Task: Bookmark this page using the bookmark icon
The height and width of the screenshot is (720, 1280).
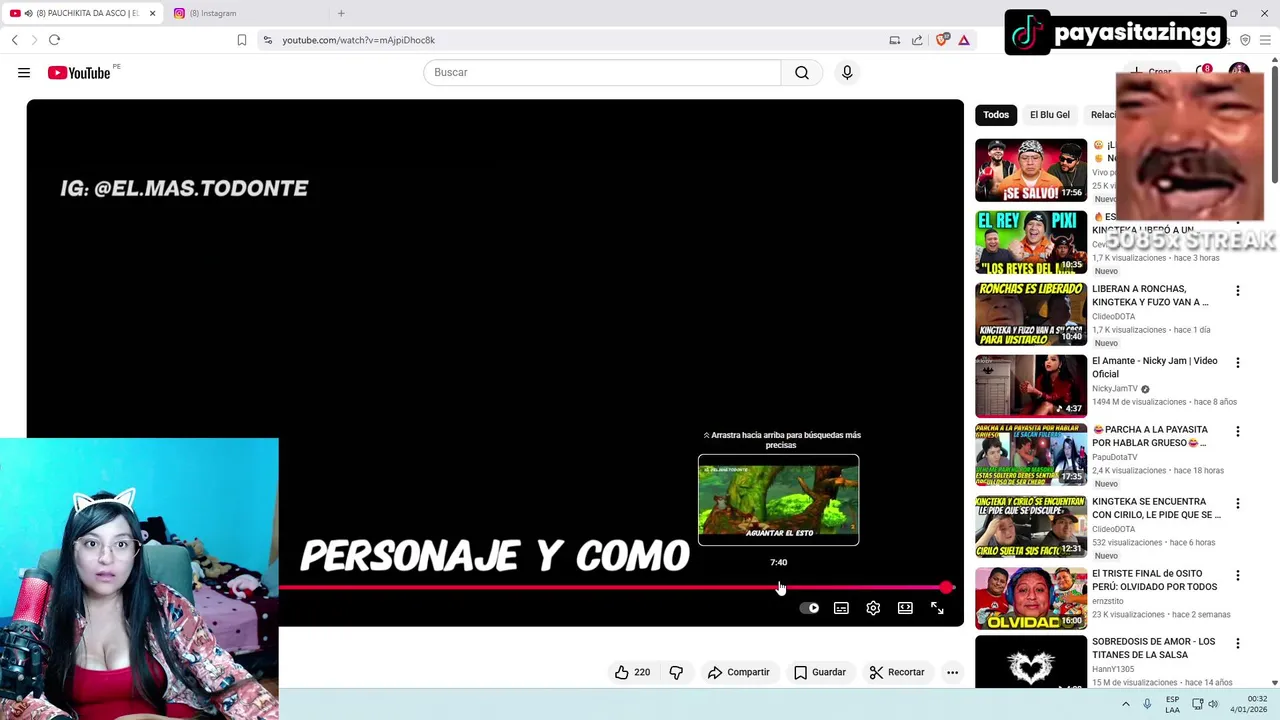Action: 242,40
